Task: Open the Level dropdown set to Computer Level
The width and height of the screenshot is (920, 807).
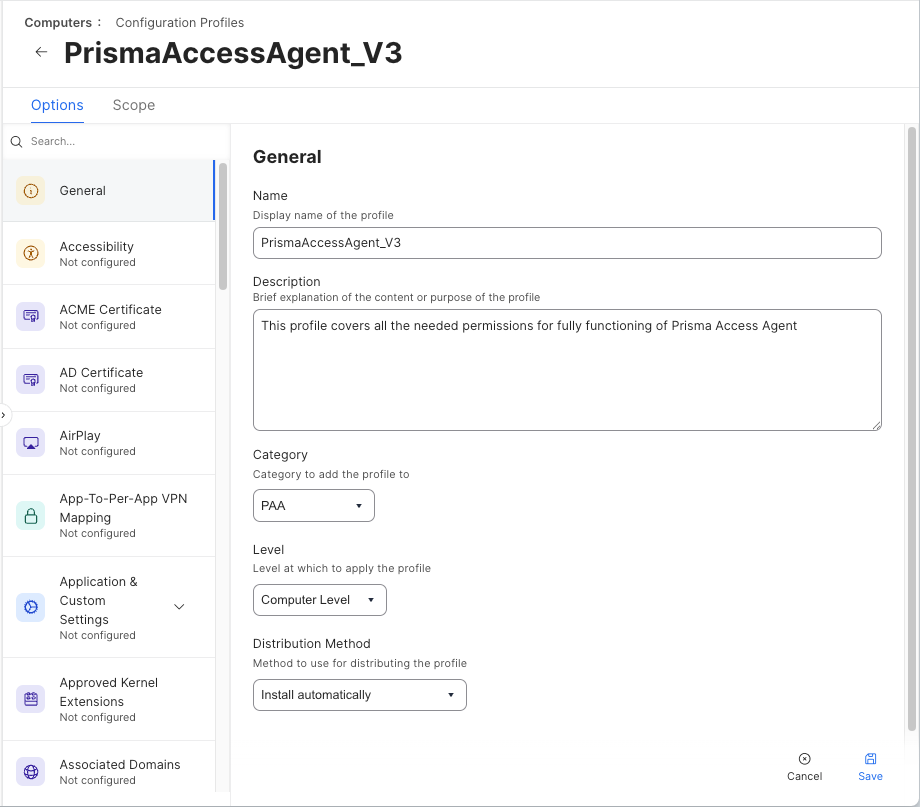Action: click(x=319, y=600)
